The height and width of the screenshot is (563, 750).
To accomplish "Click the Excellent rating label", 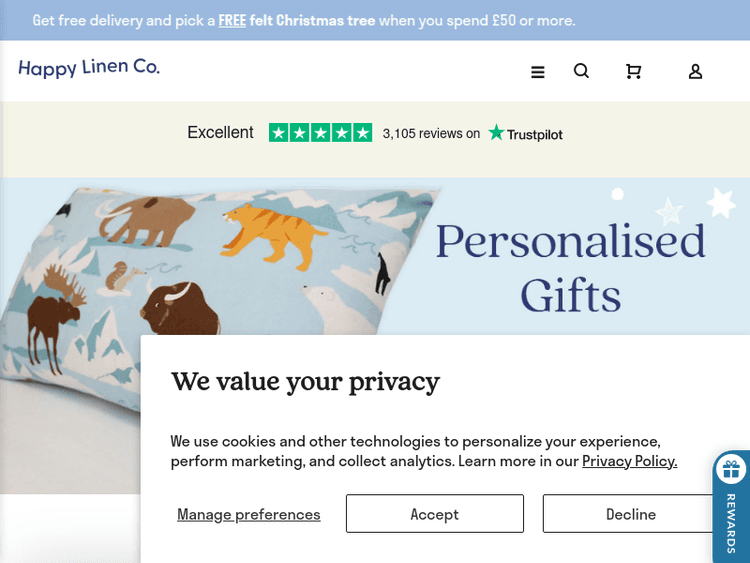I will pyautogui.click(x=220, y=133).
